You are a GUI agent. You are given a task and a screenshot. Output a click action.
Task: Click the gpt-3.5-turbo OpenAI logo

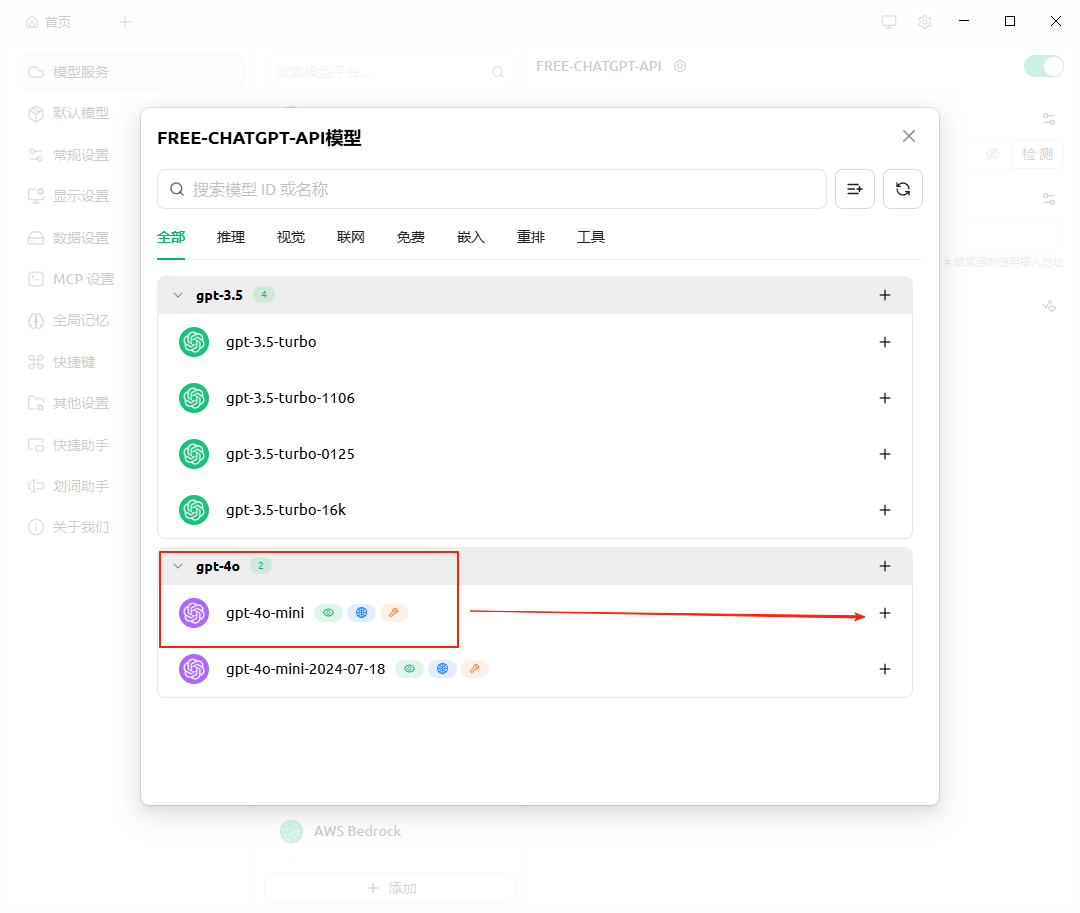tap(194, 342)
